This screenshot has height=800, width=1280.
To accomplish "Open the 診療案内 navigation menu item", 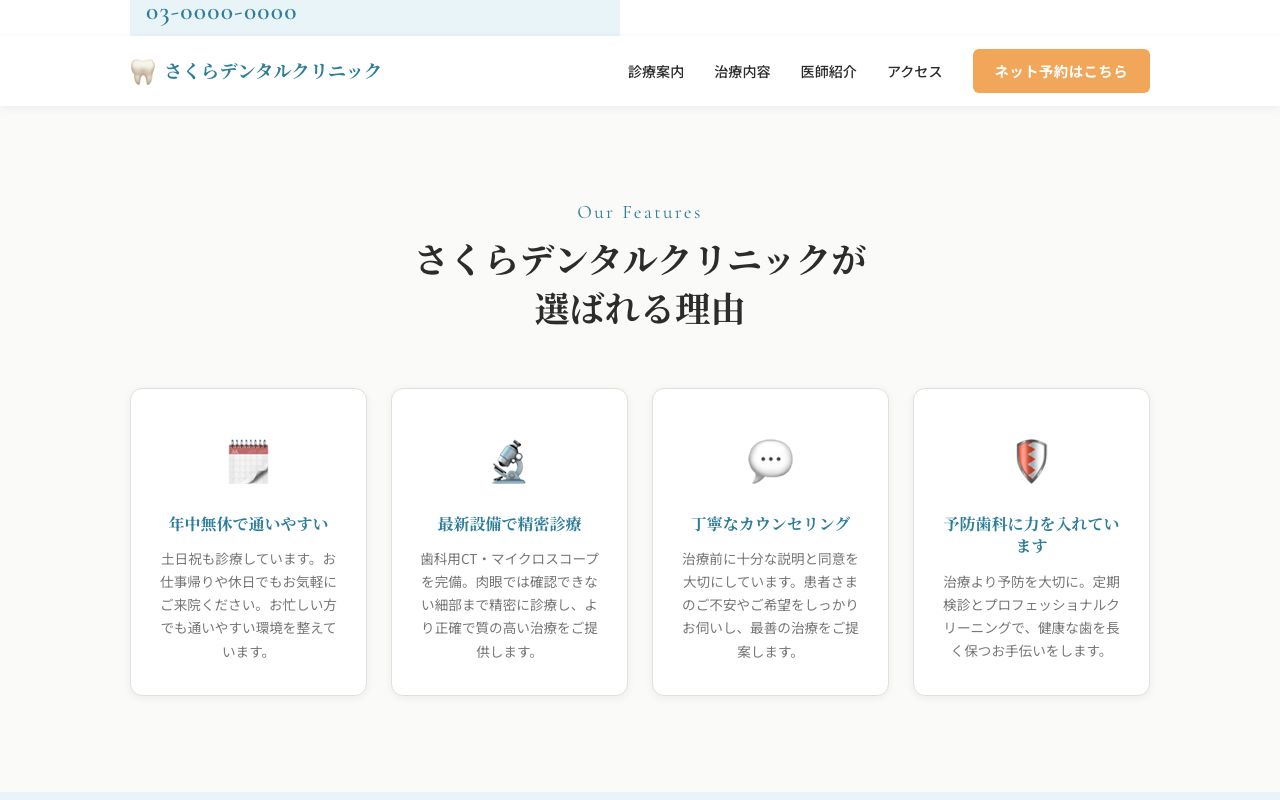I will click(656, 71).
